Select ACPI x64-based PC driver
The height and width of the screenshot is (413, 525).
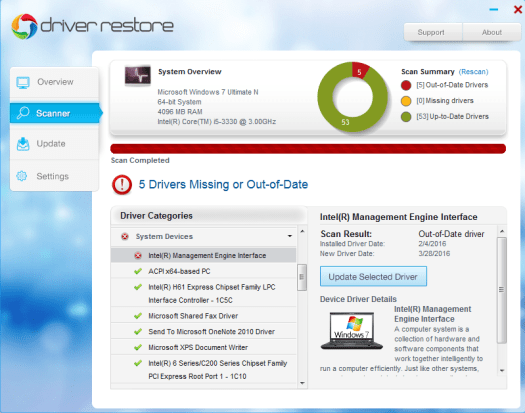[x=204, y=271]
